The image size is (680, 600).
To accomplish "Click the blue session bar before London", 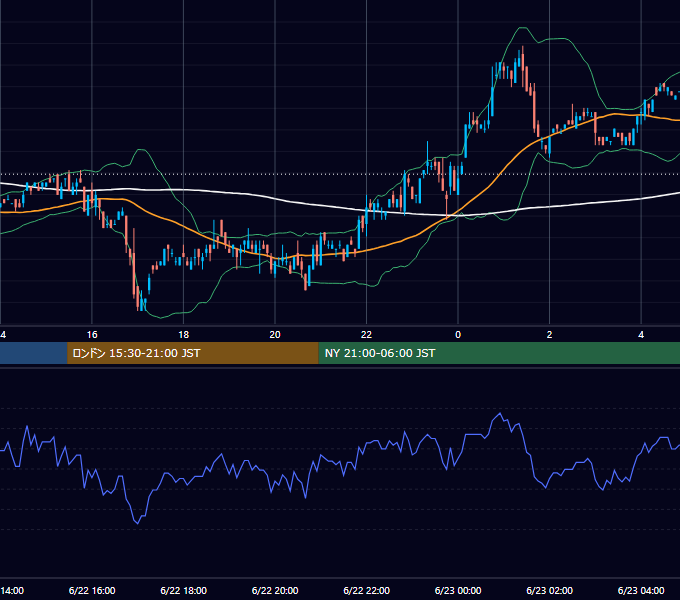I will click(x=33, y=353).
